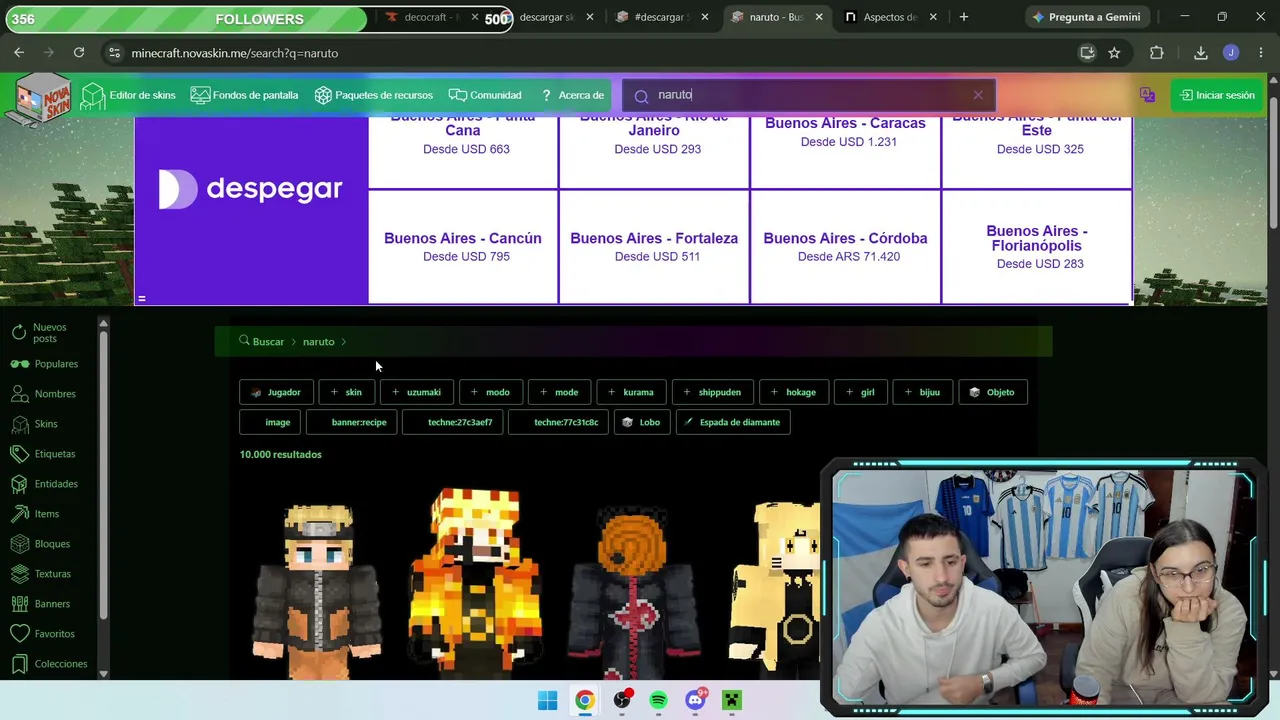Image resolution: width=1280 pixels, height=720 pixels.
Task: Select the Espada de diamante tag
Action: coord(733,422)
